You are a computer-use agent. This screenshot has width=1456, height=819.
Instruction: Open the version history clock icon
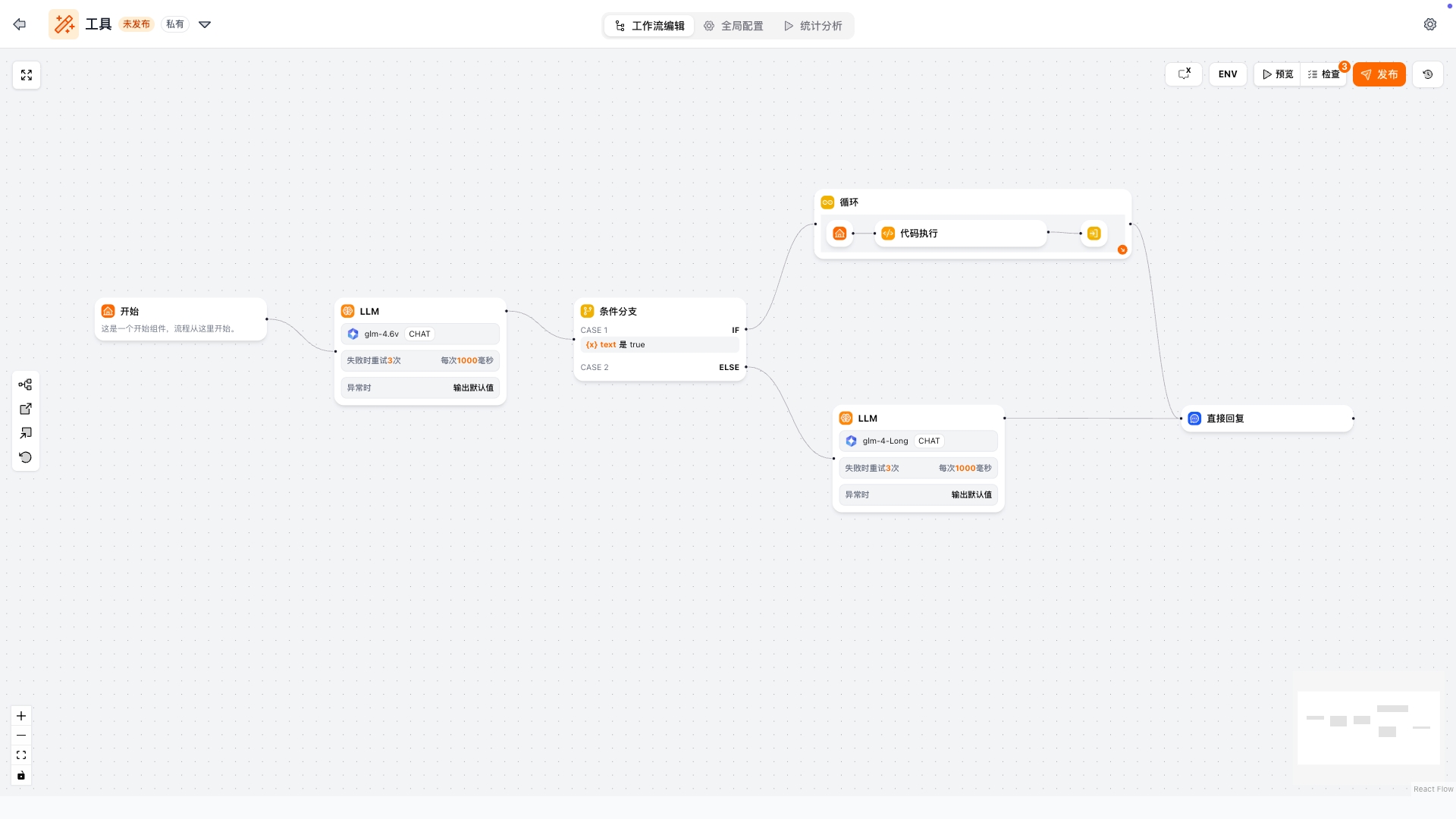1427,74
